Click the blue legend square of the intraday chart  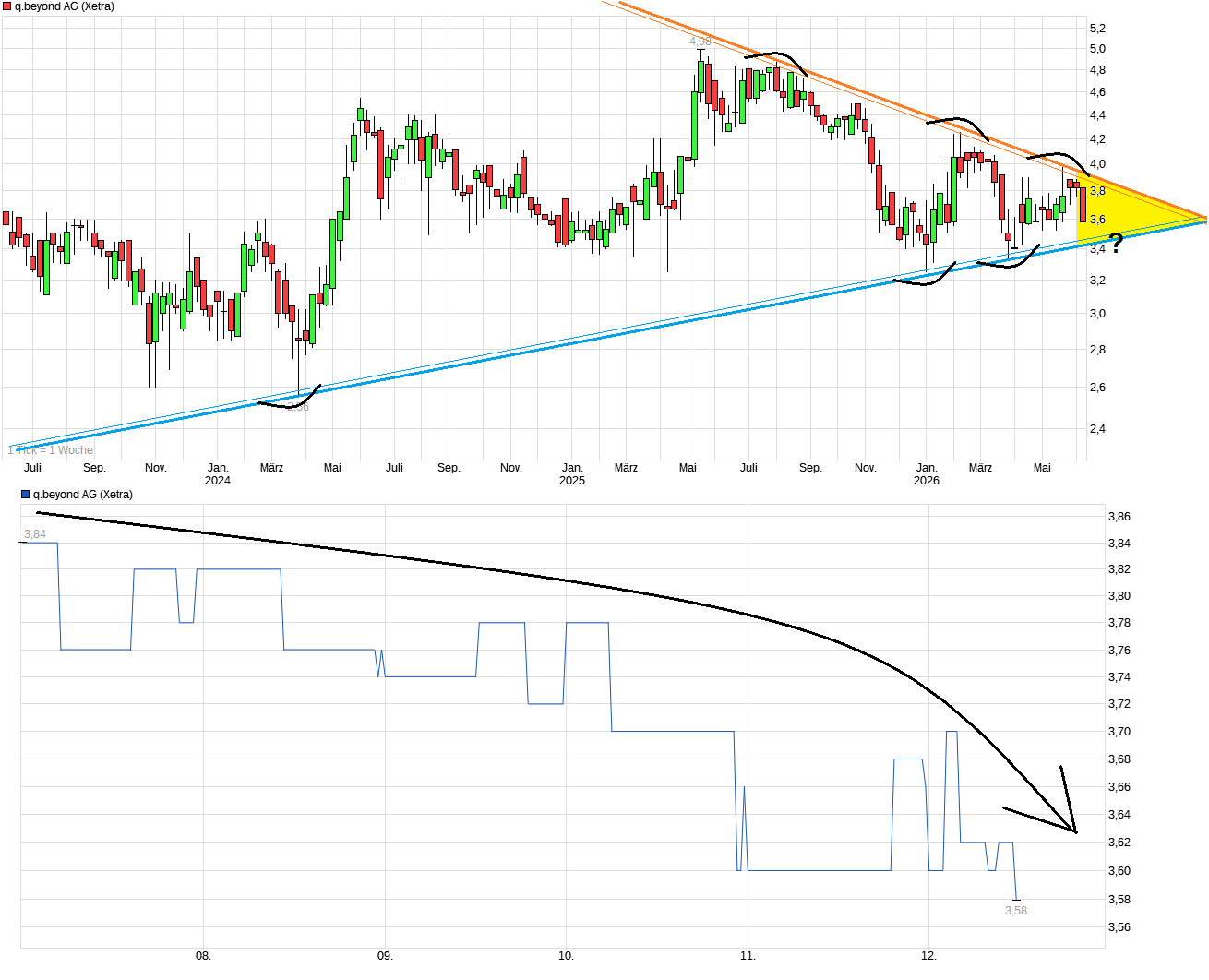pyautogui.click(x=25, y=495)
